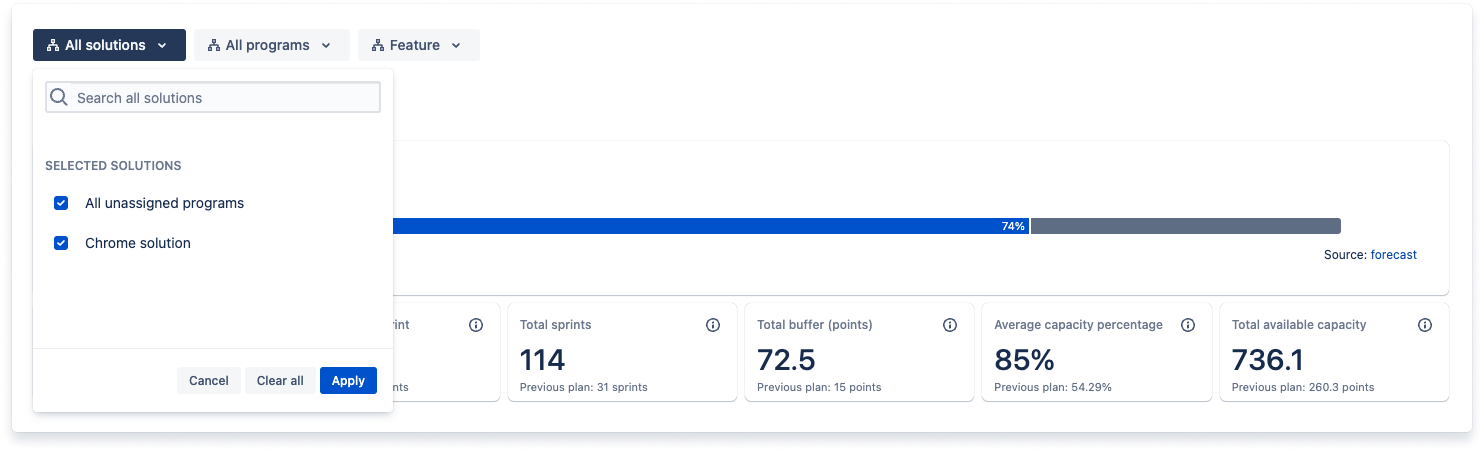Select All unassigned programs list label
The height and width of the screenshot is (452, 1484).
coord(164,203)
